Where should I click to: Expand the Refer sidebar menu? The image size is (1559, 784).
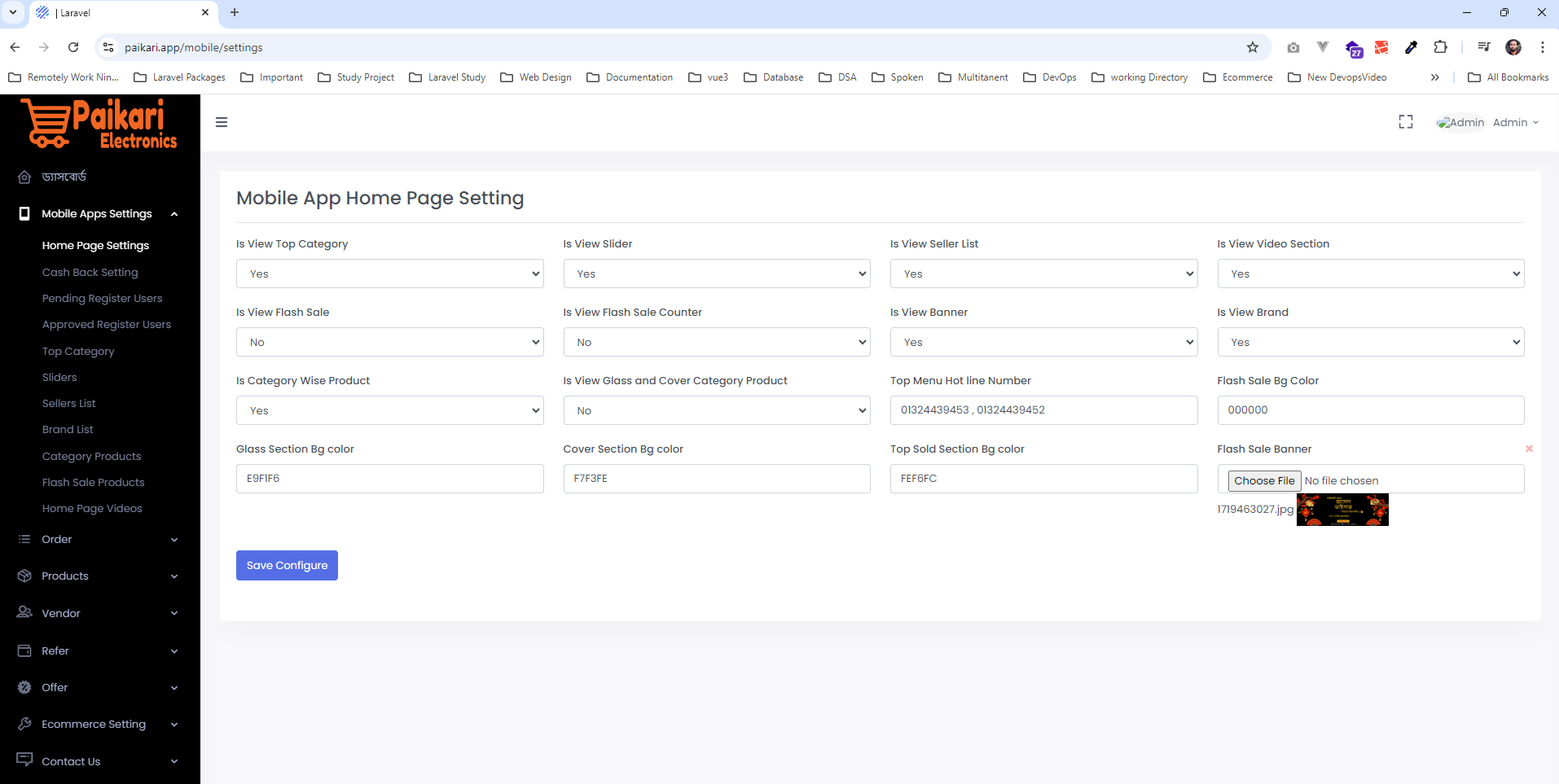click(174, 650)
